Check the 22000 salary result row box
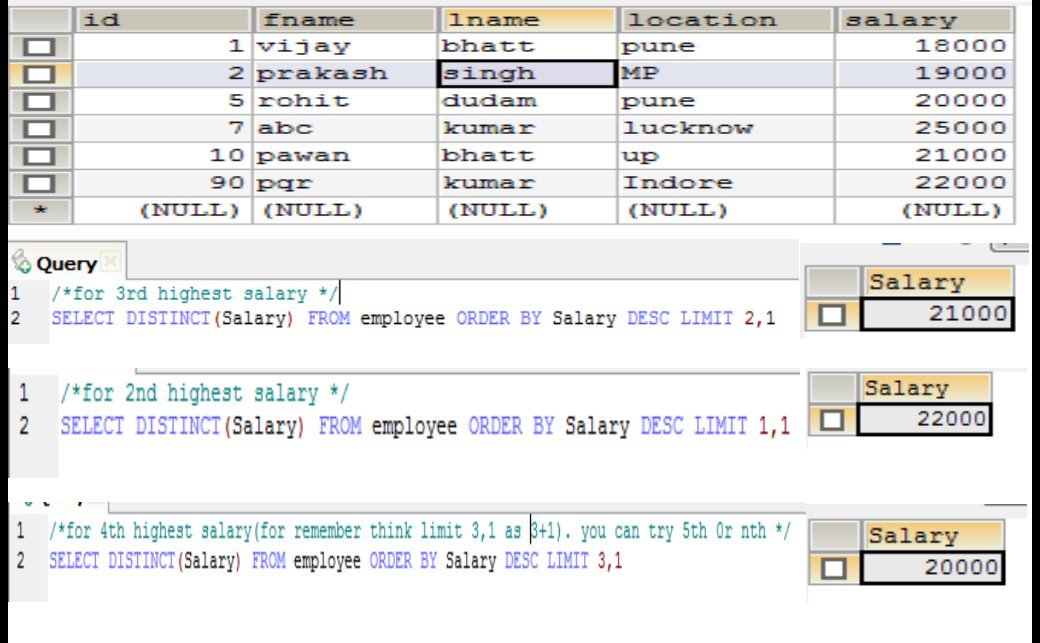The height and width of the screenshot is (643, 1040). (x=832, y=420)
